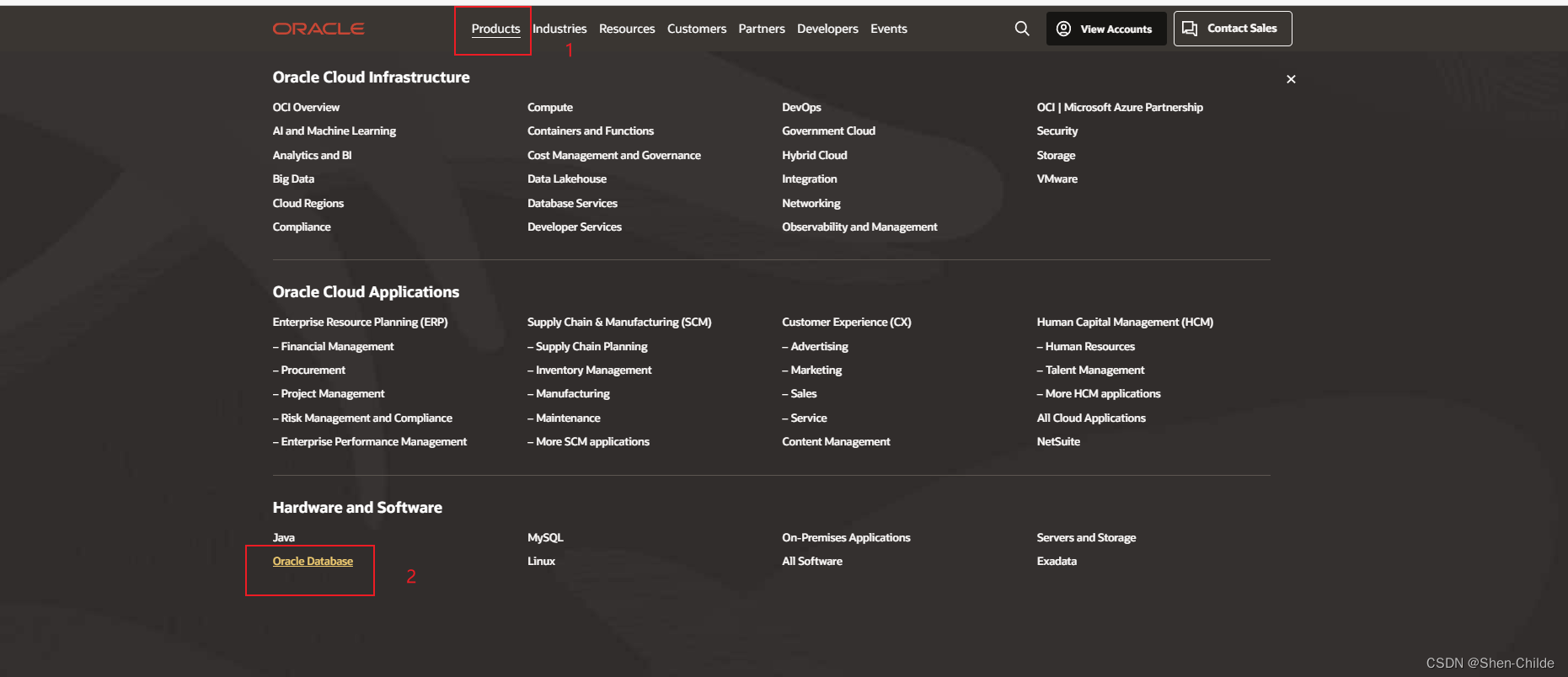This screenshot has height=677, width=1568.
Task: Open Enterprise Resource Planning (ERP)
Action: click(360, 322)
